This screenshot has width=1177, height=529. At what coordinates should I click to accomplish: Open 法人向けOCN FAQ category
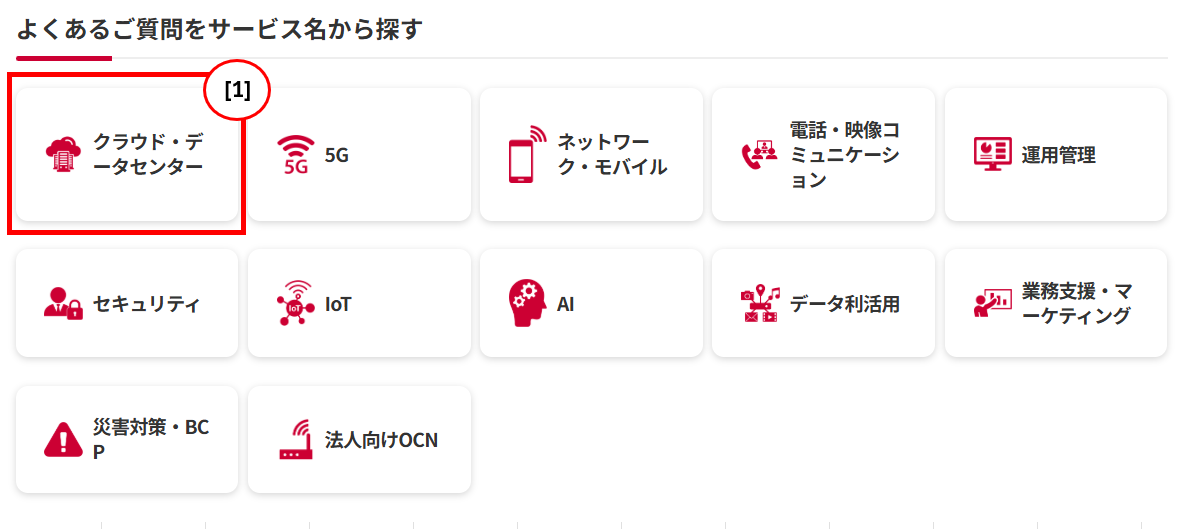click(x=382, y=440)
